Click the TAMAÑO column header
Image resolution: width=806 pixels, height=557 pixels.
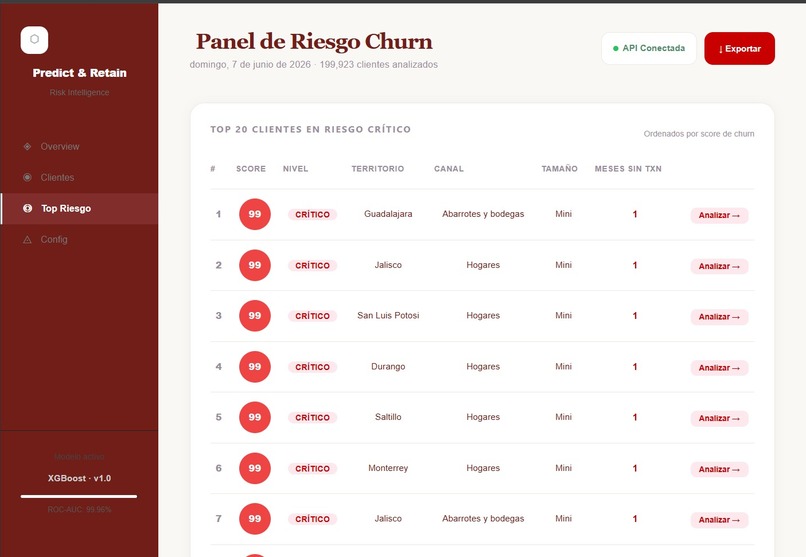click(x=559, y=169)
